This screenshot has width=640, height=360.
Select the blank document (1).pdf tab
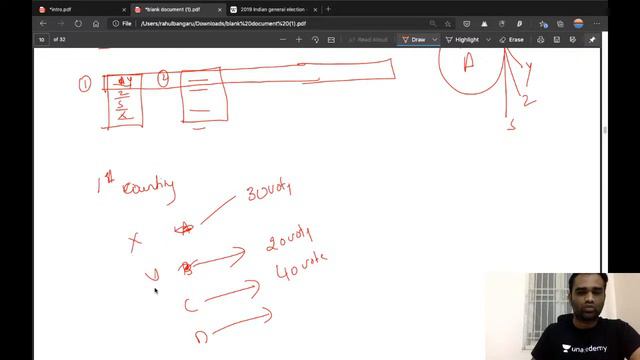[x=172, y=9]
